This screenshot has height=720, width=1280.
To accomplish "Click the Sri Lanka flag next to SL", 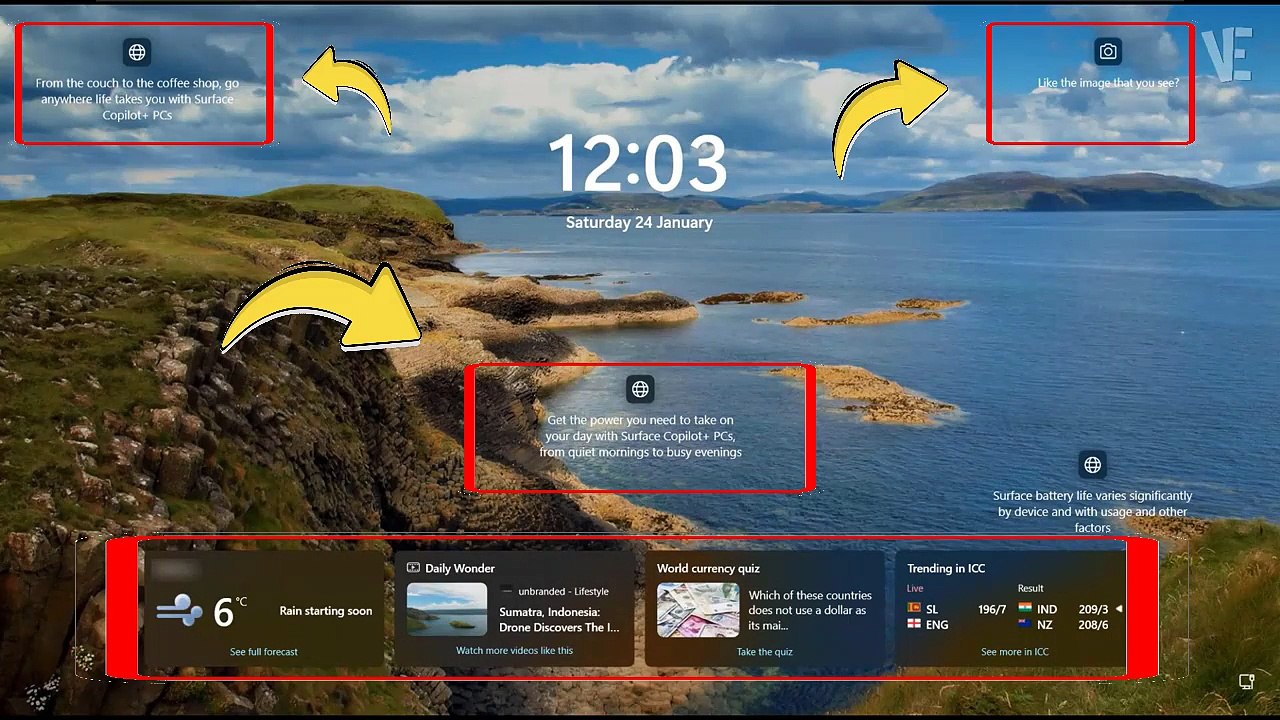I will [913, 608].
